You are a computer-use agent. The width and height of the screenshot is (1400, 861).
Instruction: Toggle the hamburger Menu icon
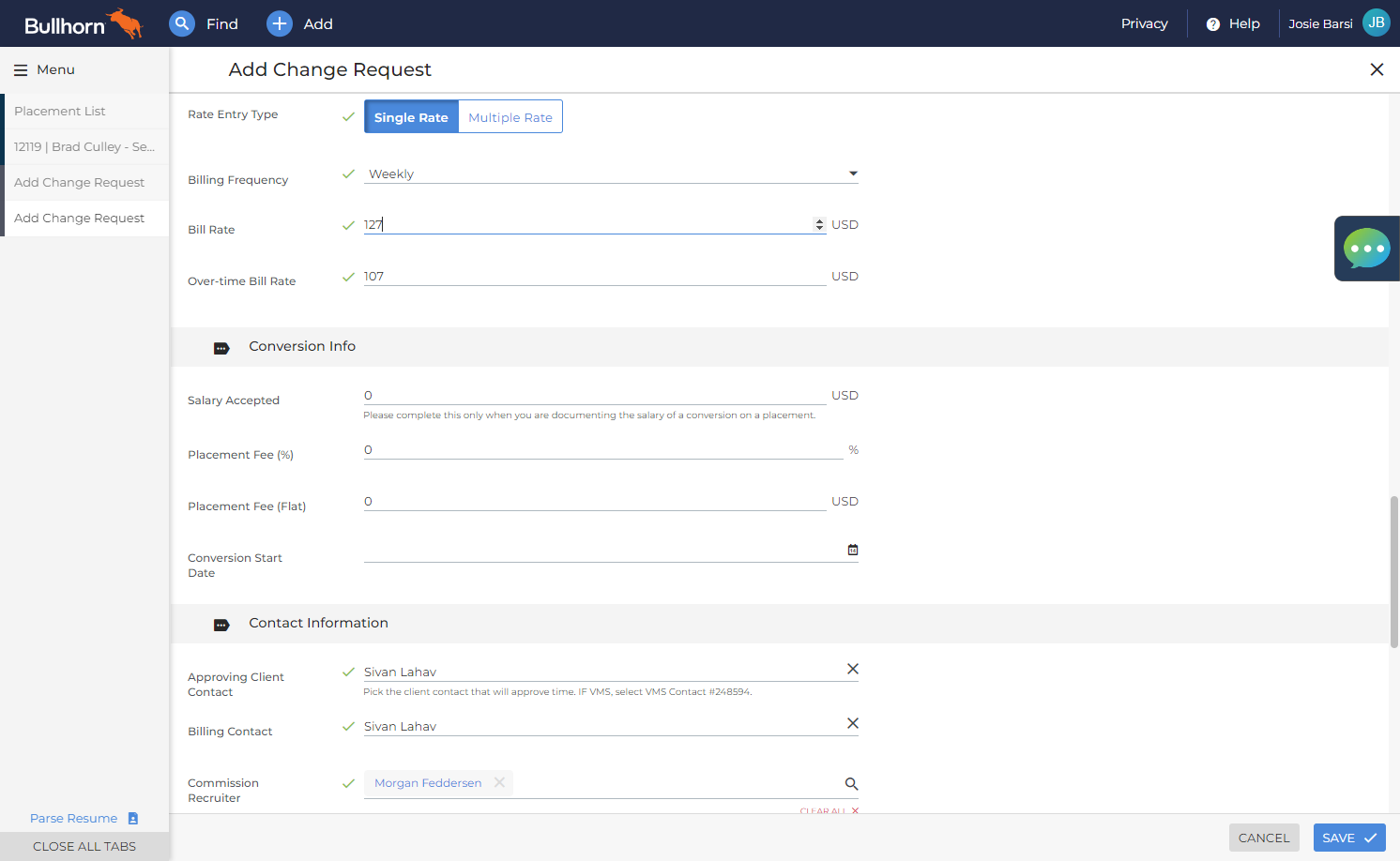point(21,70)
